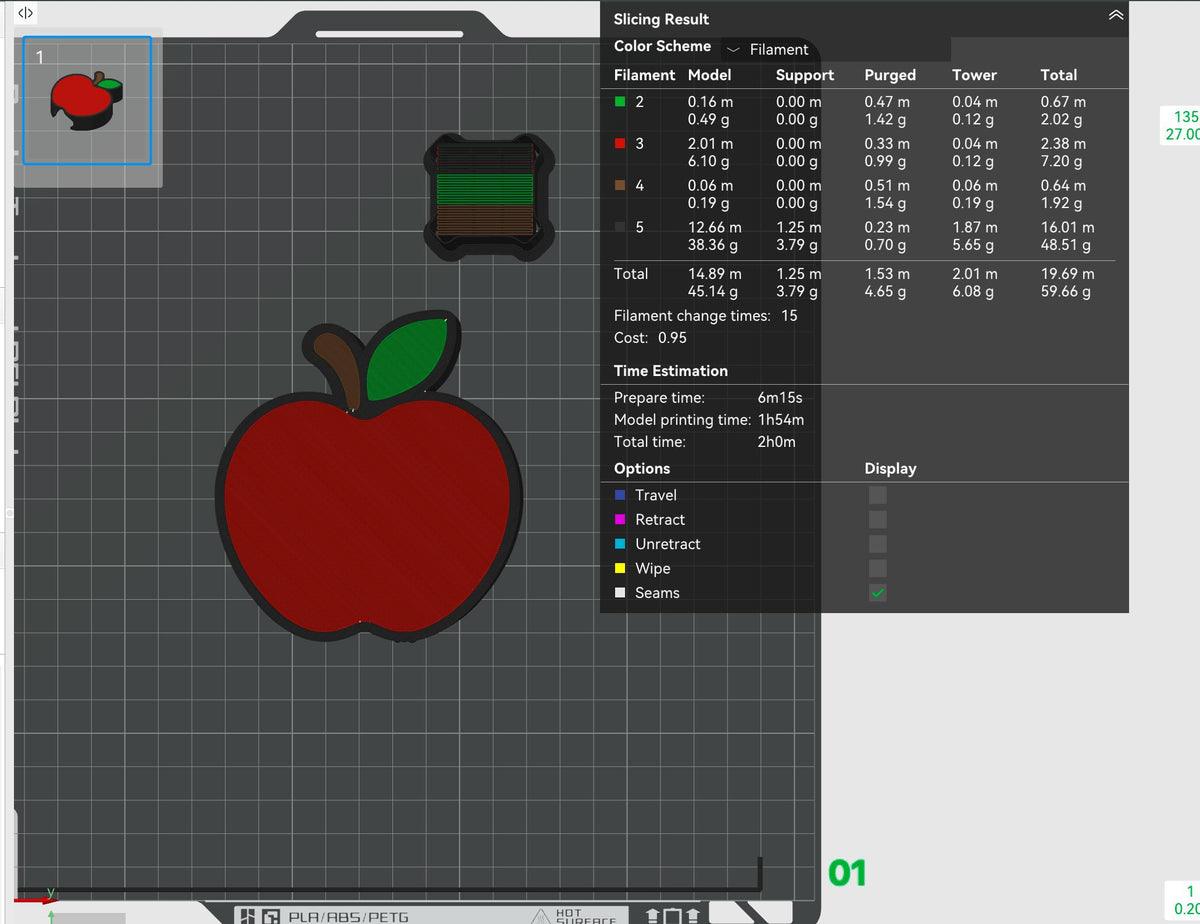Click the "Purged" column header
Screen dimensions: 1200x924
point(890,75)
